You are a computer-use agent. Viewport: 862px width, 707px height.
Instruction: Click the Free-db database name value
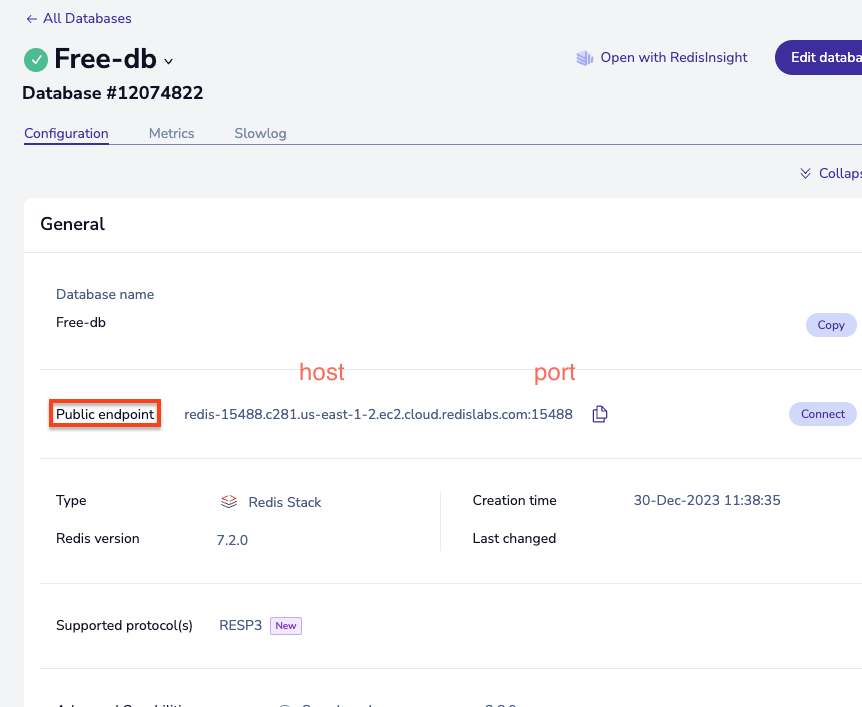pos(81,322)
